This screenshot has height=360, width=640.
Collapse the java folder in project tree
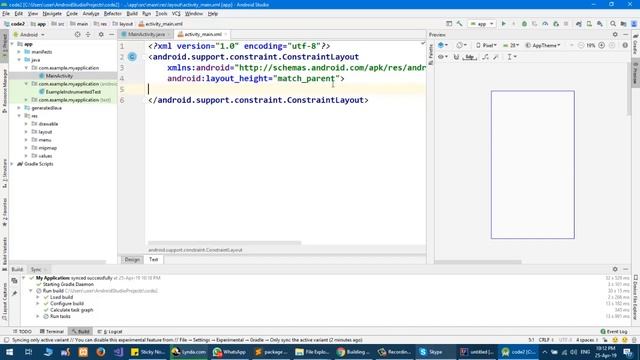(x=19, y=60)
